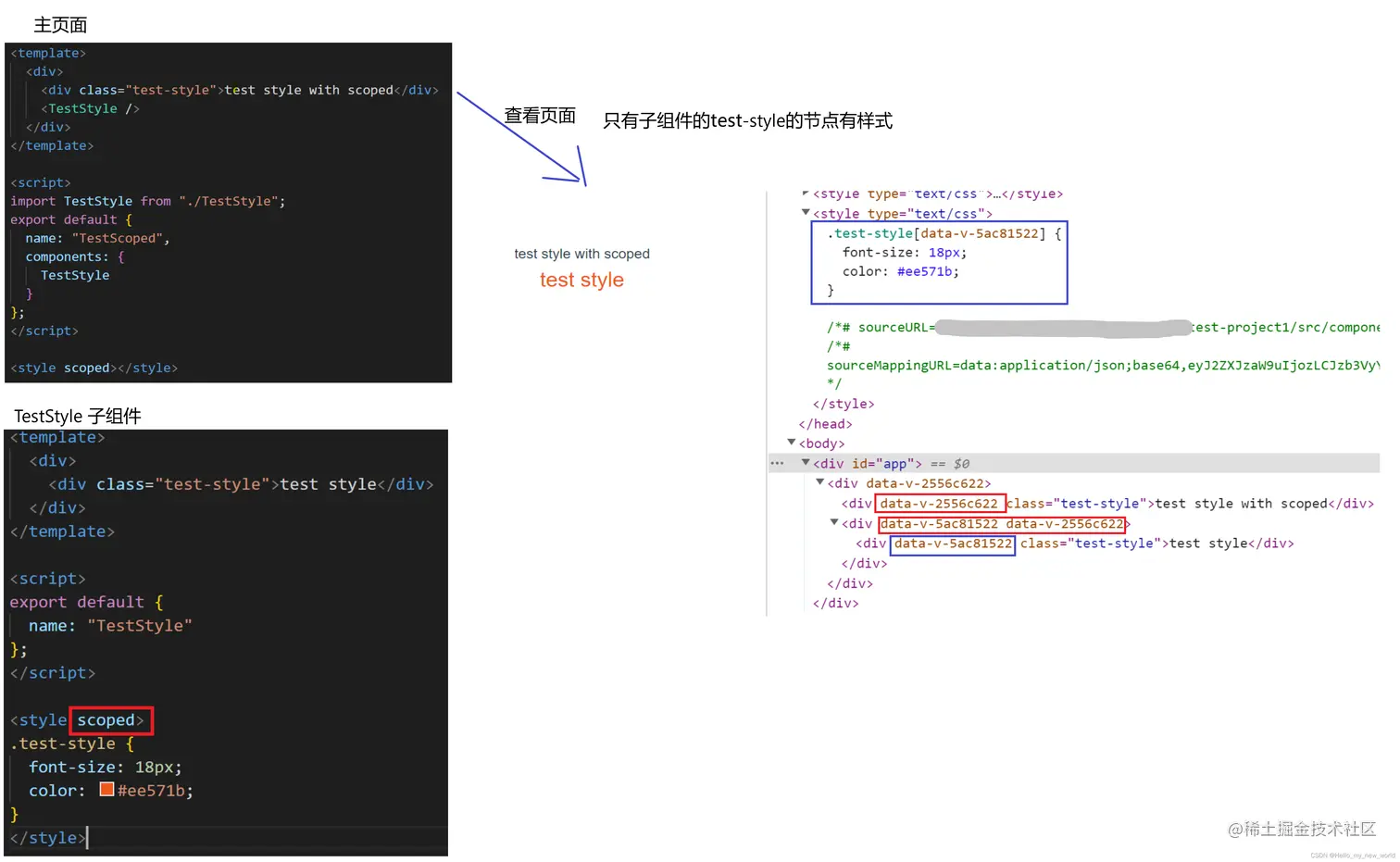The height and width of the screenshot is (862, 1400).
Task: Click the closing </head> tag in DevTools
Action: pyautogui.click(x=825, y=424)
